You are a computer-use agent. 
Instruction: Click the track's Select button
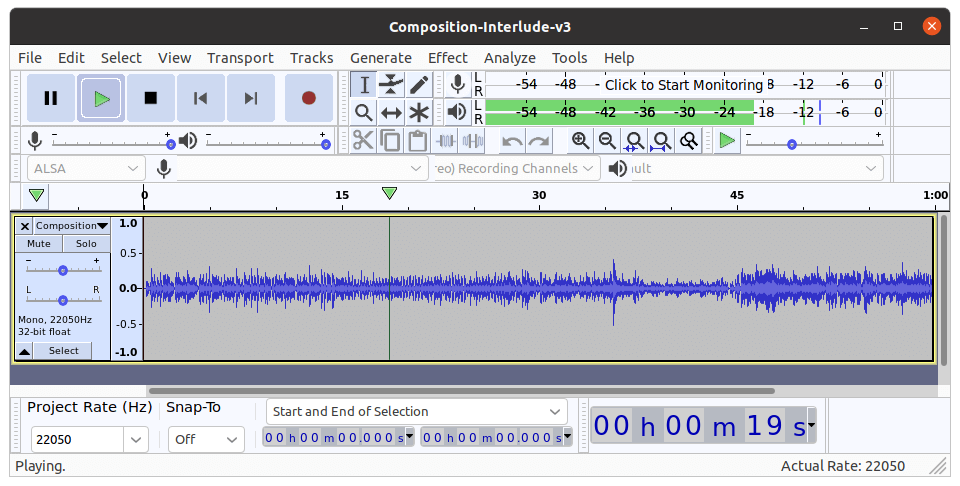(x=63, y=351)
